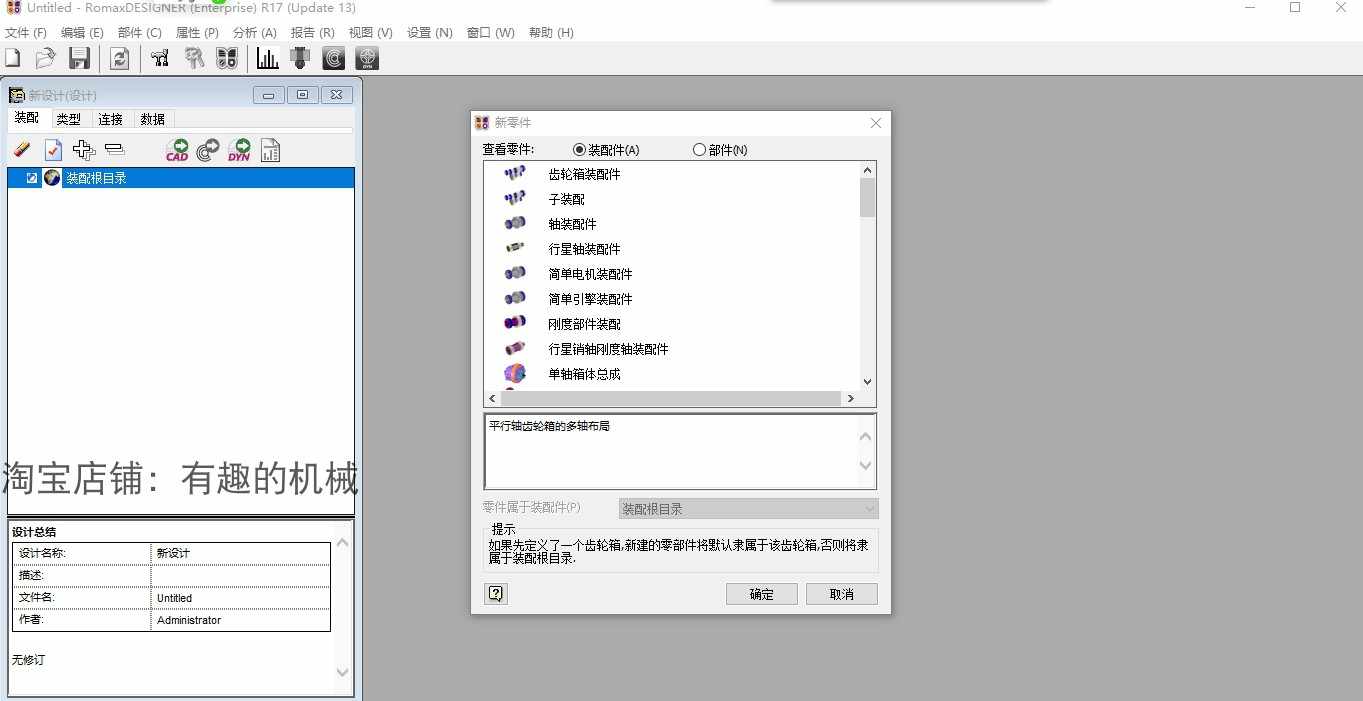Open the 窗口 (W) menu
The width and height of the screenshot is (1363, 701).
click(490, 32)
